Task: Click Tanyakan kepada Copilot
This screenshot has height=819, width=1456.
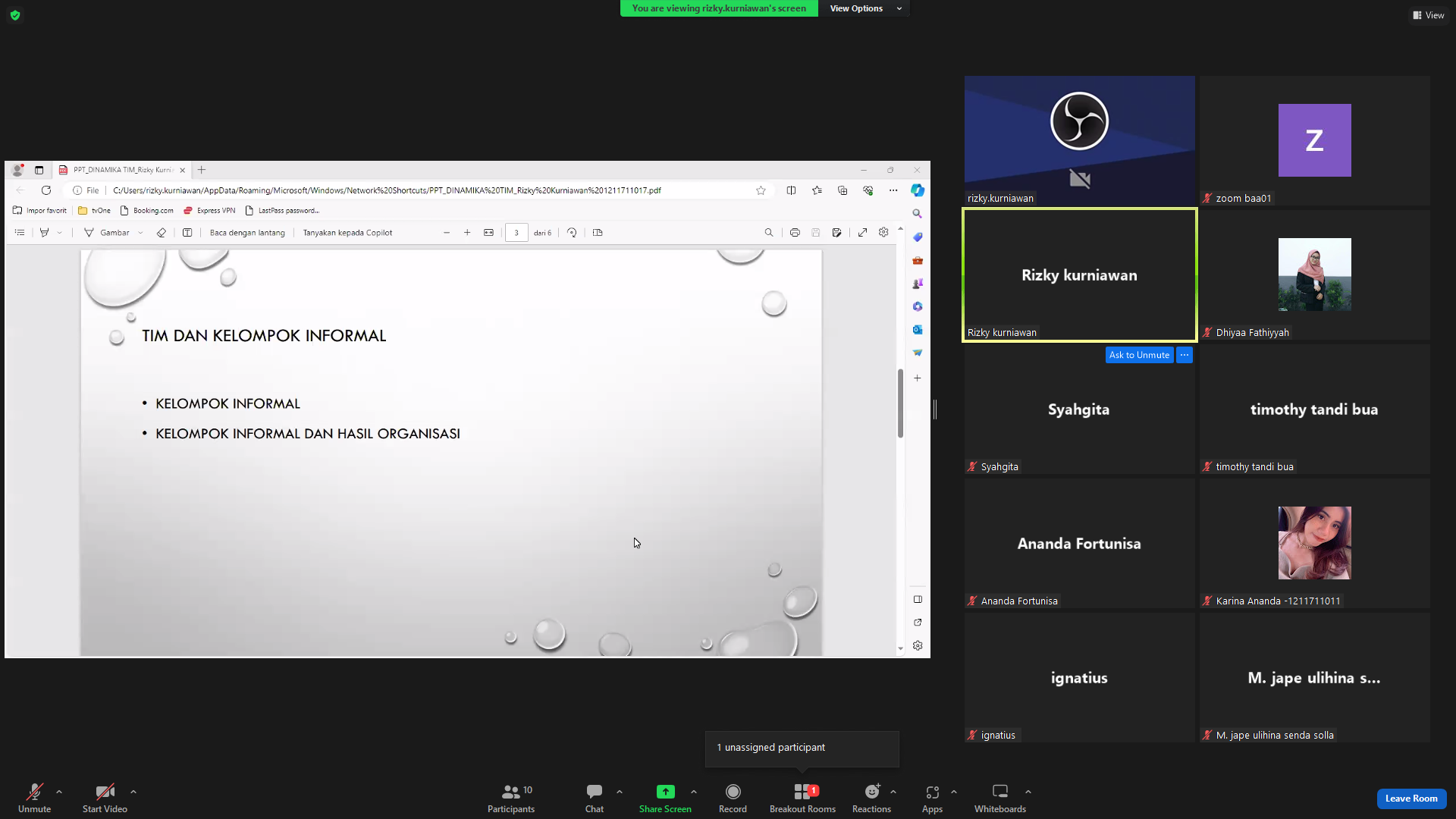Action: 347,233
